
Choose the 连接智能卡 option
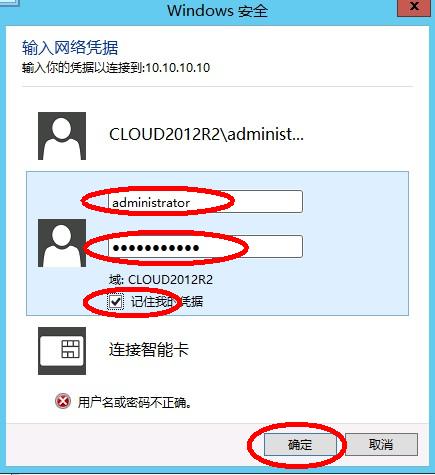click(x=149, y=350)
